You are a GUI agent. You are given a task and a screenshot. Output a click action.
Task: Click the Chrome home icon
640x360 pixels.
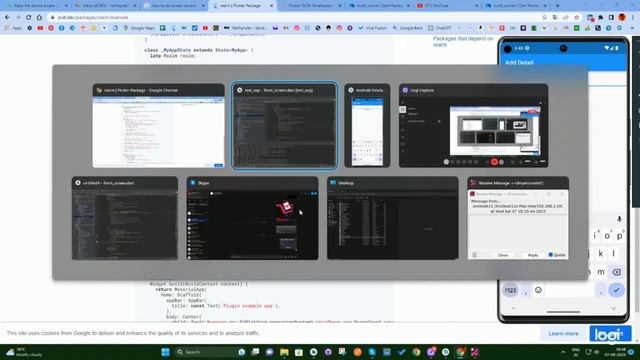[39, 18]
